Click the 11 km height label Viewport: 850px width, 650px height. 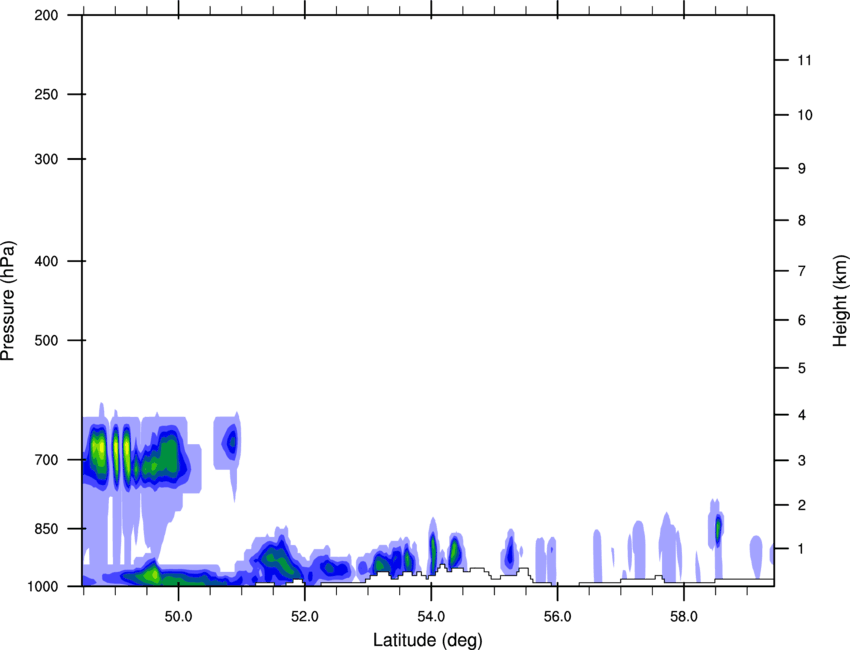pyautogui.click(x=804, y=60)
